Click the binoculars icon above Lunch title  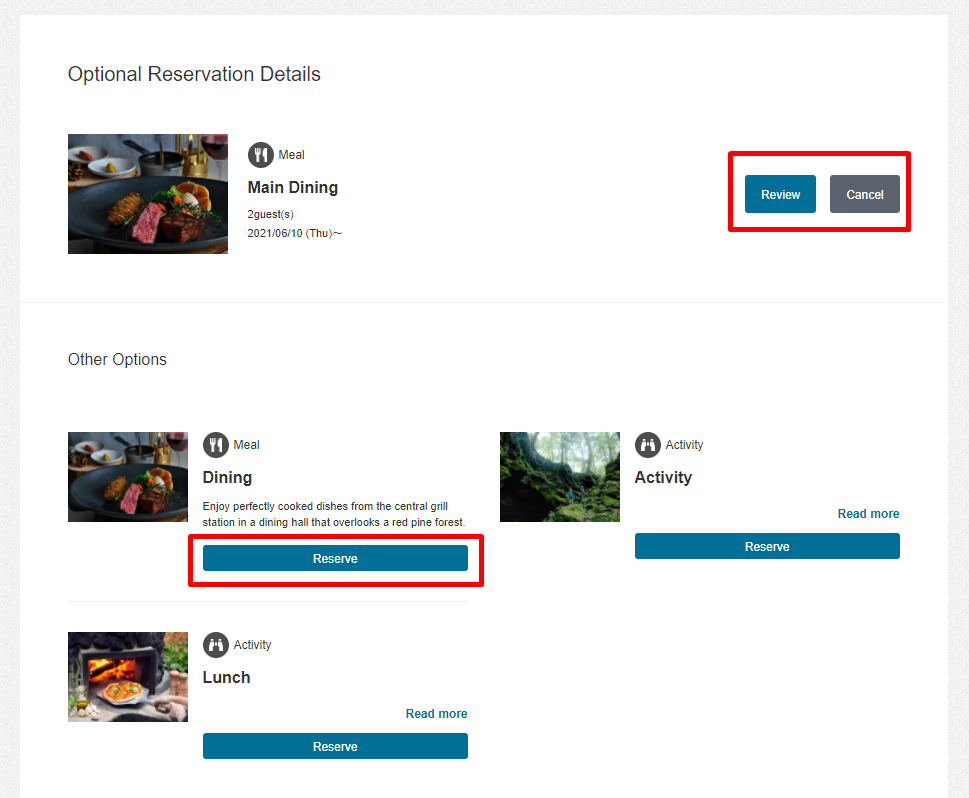click(216, 645)
